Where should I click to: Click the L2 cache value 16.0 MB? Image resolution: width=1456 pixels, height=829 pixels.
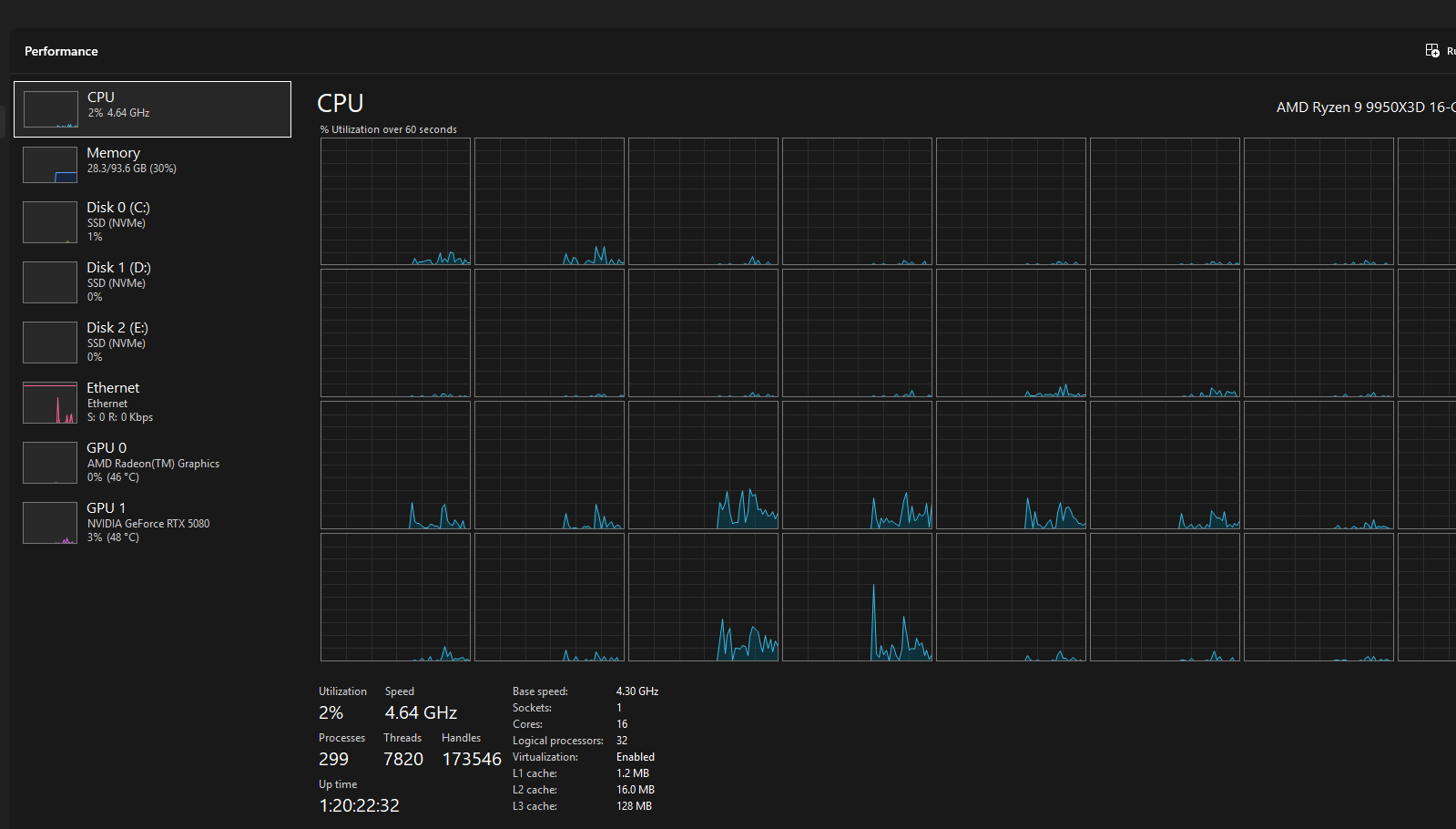click(636, 790)
